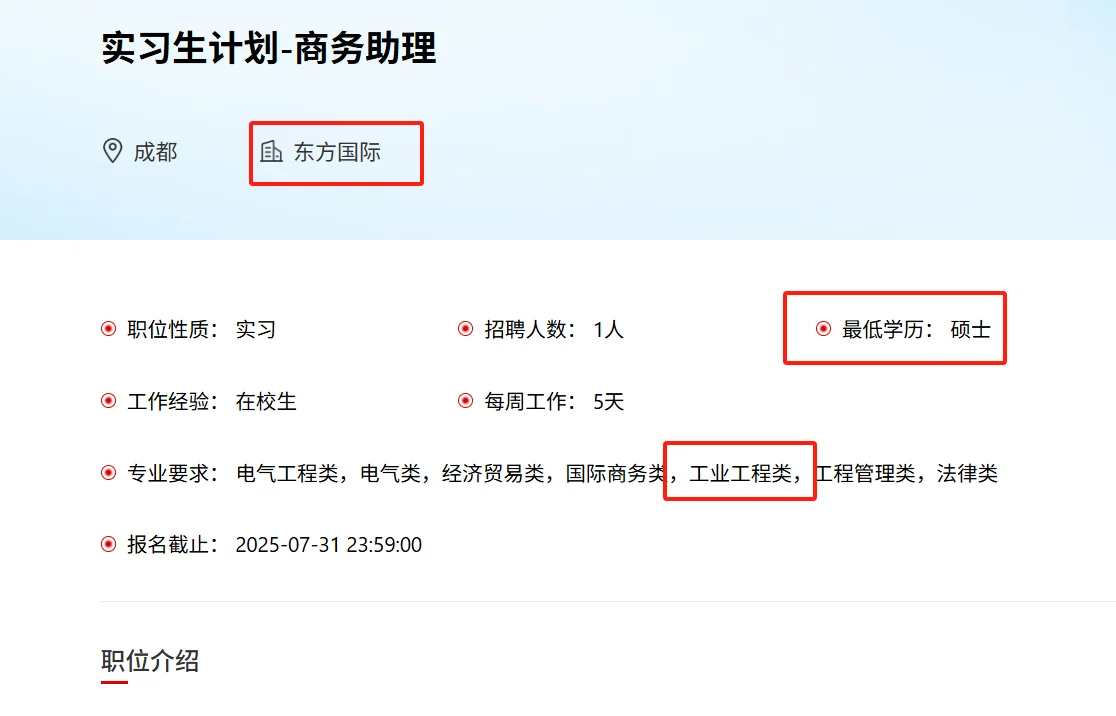This screenshot has width=1116, height=716.
Task: Click the major 经济贸易类
Action: pyautogui.click(x=493, y=473)
